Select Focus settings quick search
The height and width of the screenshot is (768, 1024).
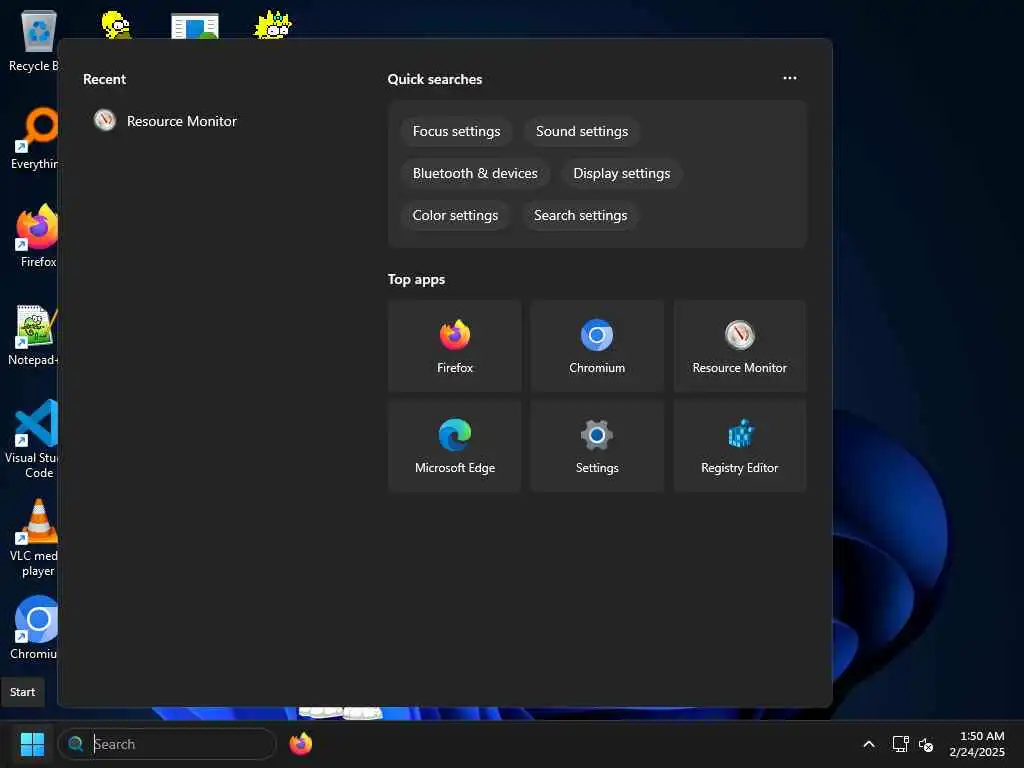coord(456,131)
